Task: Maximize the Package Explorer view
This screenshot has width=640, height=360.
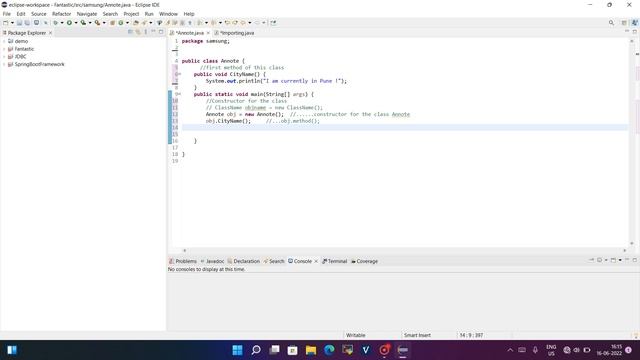Action: pos(161,32)
